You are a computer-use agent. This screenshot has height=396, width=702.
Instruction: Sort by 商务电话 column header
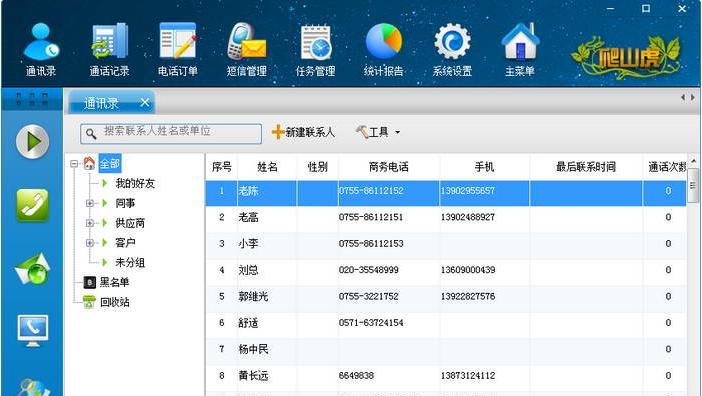point(389,167)
